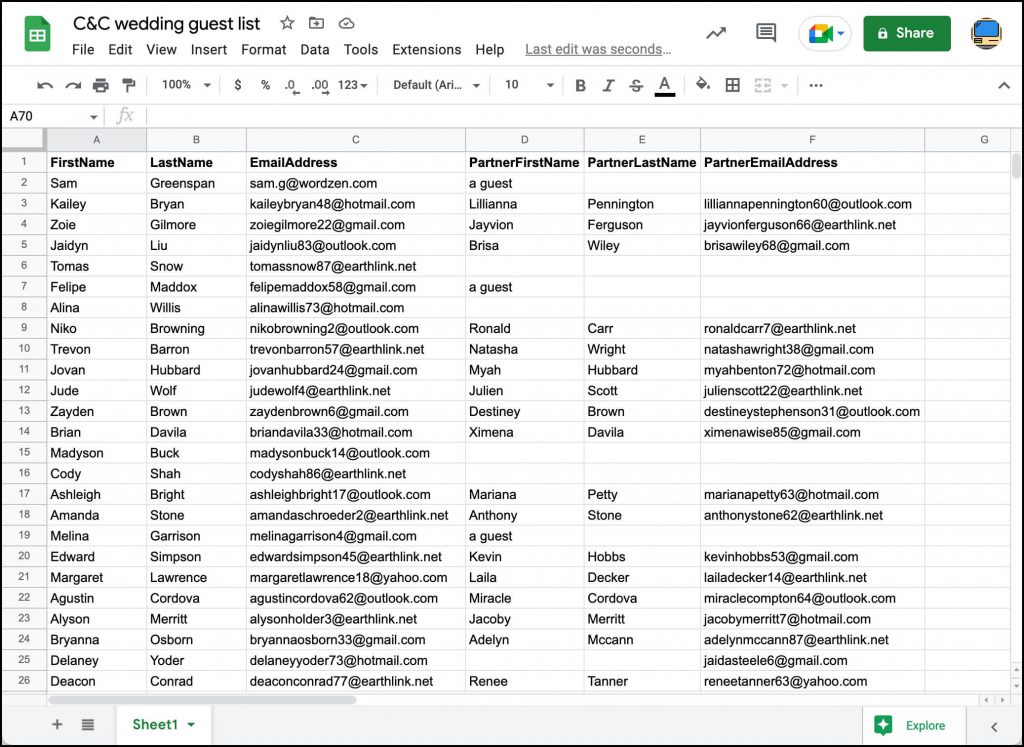Open the activity trend arrow icon
1024x747 pixels.
[x=716, y=33]
